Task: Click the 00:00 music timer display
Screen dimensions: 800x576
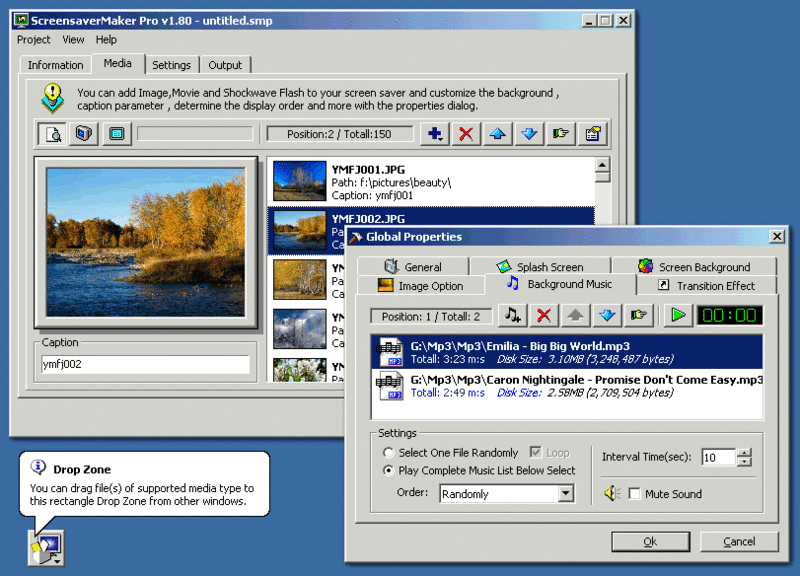Action: [x=730, y=315]
